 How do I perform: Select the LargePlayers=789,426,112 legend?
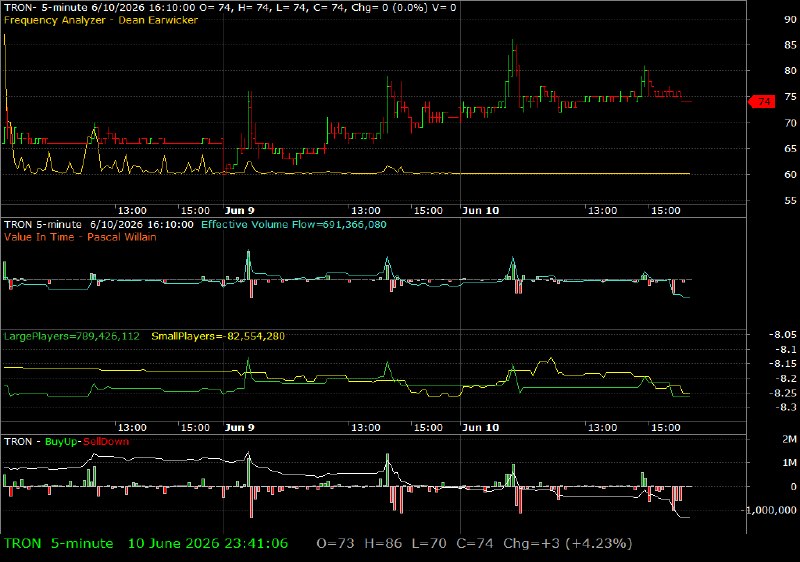(x=71, y=336)
